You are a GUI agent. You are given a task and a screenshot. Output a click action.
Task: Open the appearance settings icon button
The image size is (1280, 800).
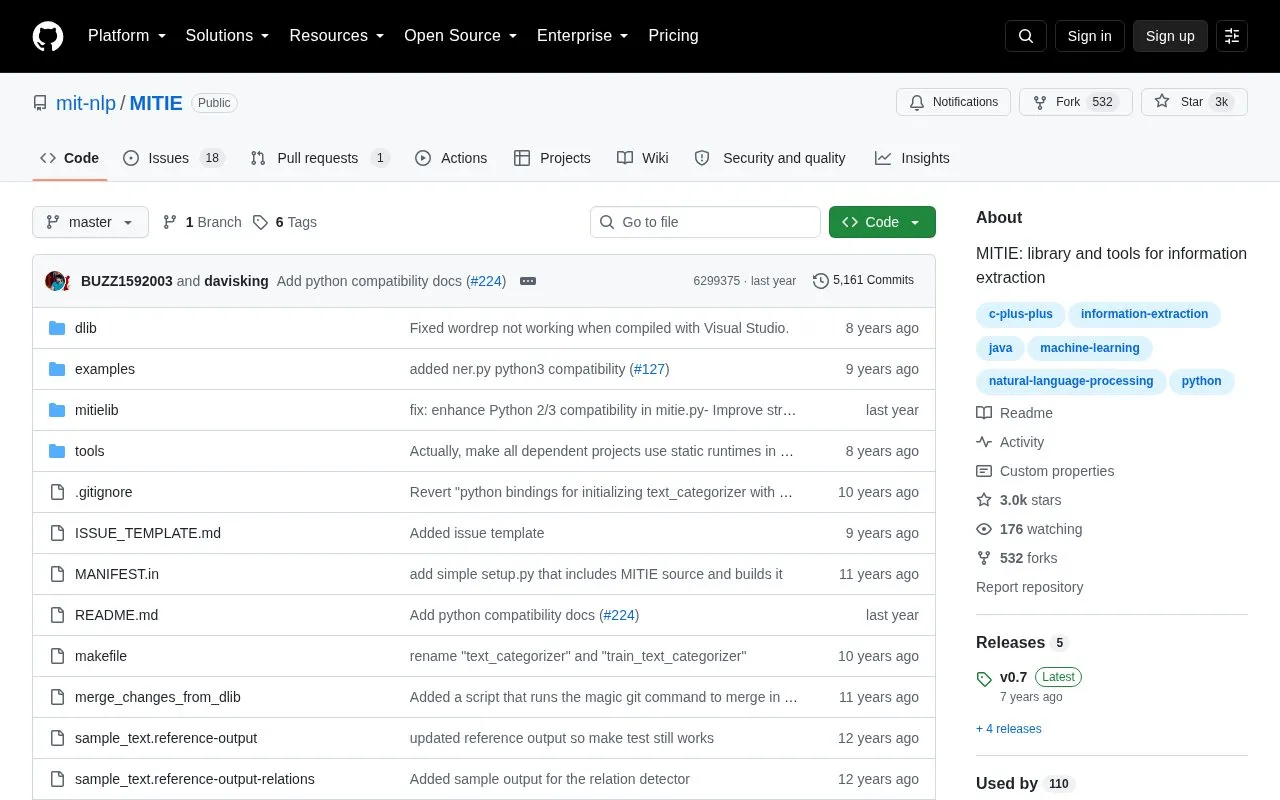[1232, 36]
